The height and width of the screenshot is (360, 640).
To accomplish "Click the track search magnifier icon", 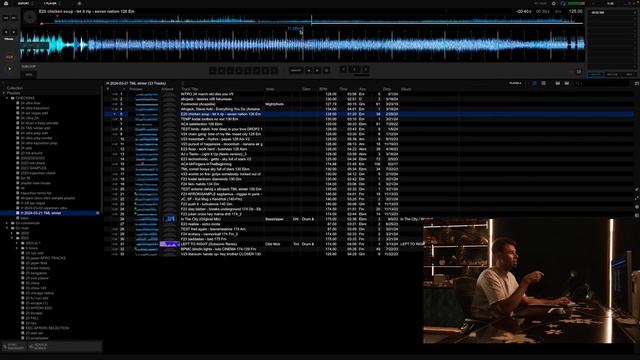I will 578,83.
